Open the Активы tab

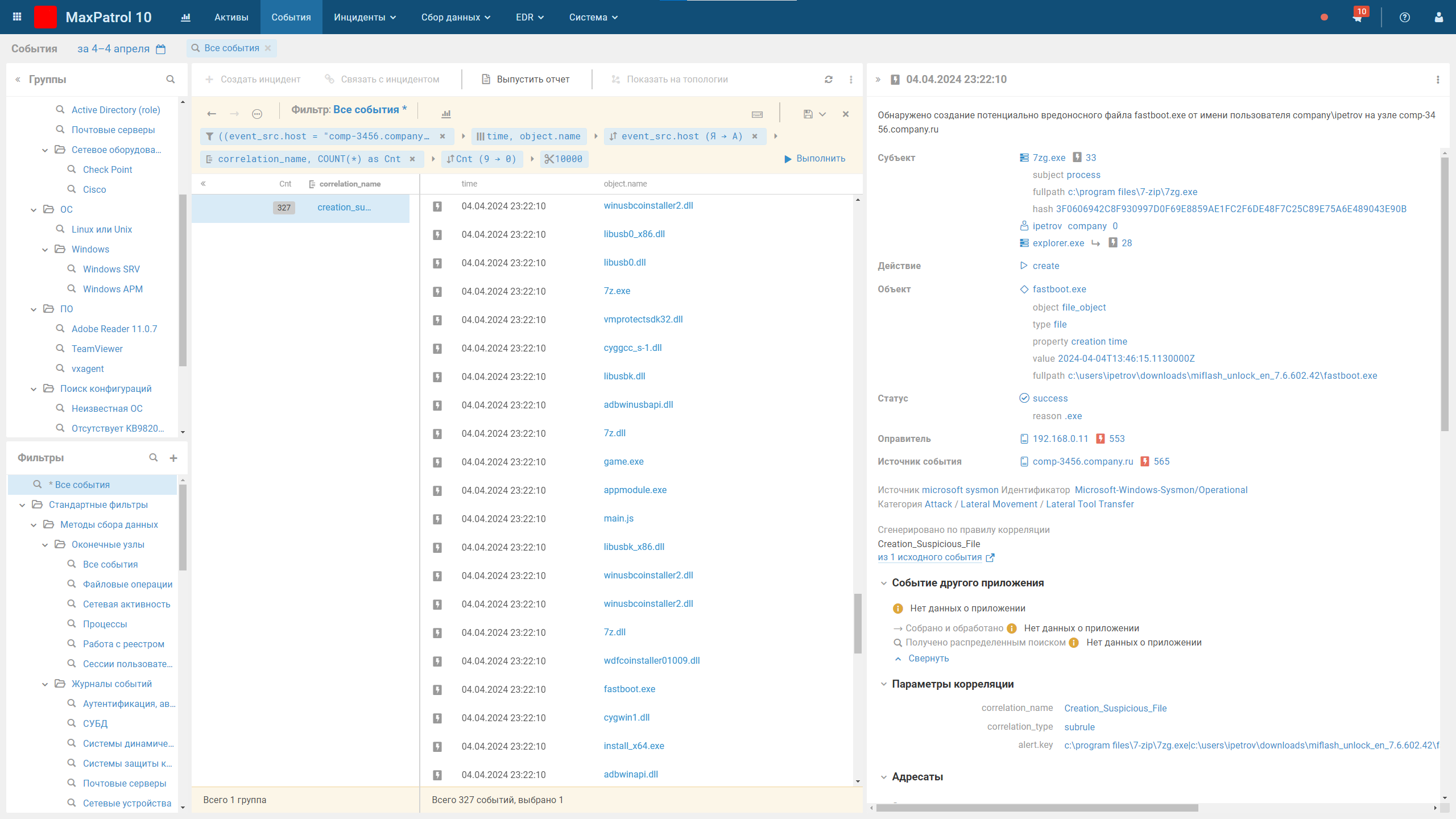point(231,17)
